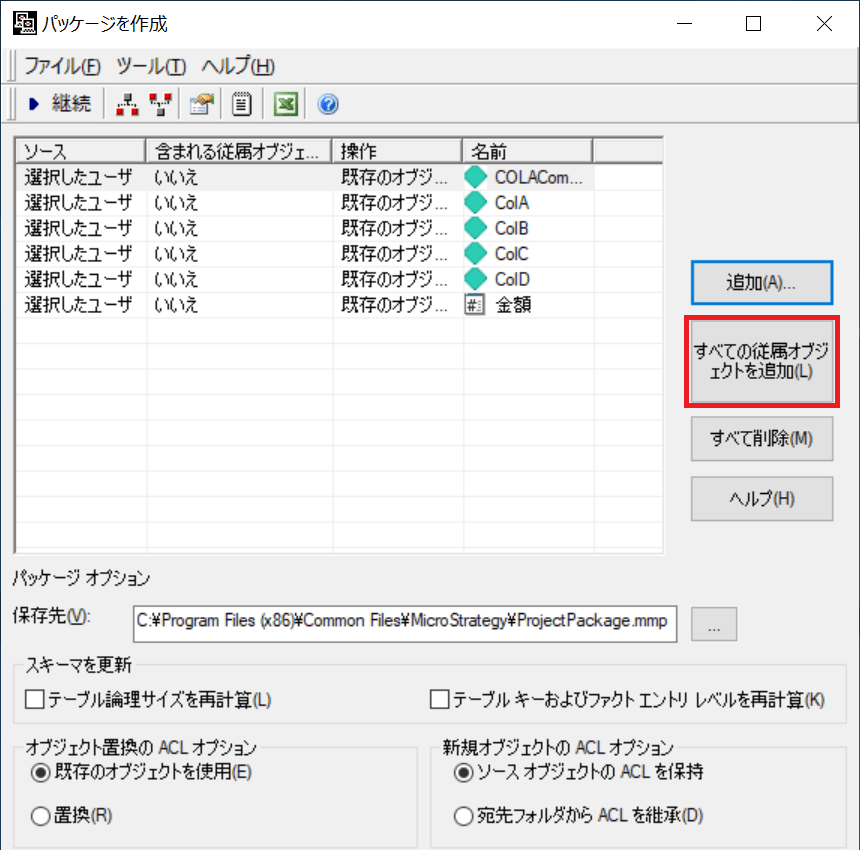The width and height of the screenshot is (860, 850).
Task: Open the 保存先 browse dialog with ... button
Action: [714, 623]
